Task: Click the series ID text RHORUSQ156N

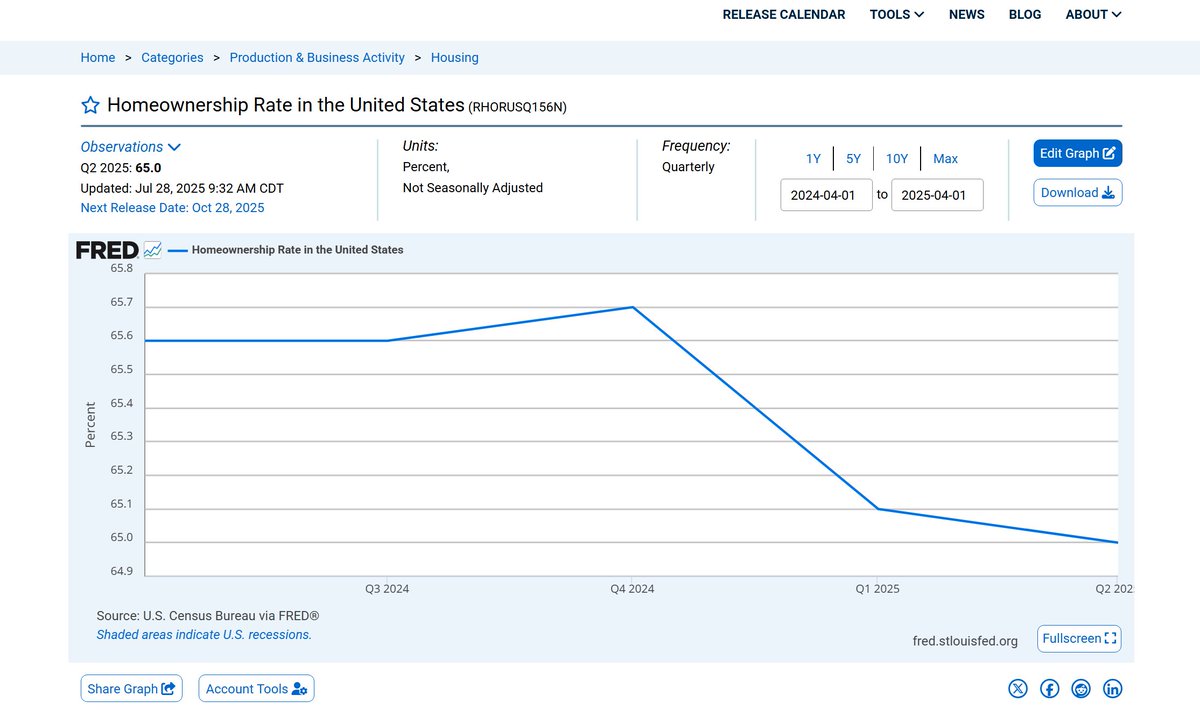Action: pos(517,107)
